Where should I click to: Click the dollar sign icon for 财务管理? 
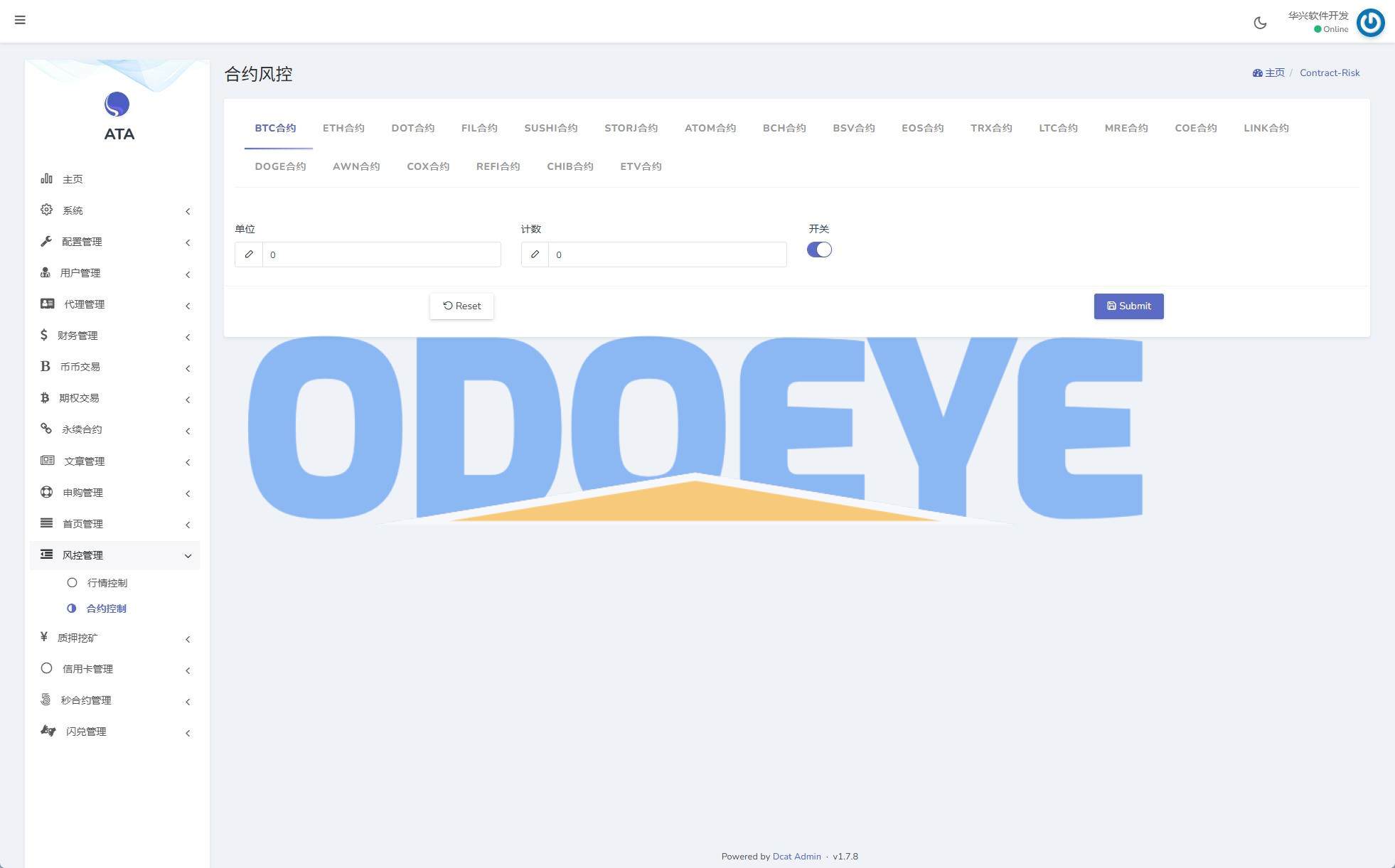44,335
